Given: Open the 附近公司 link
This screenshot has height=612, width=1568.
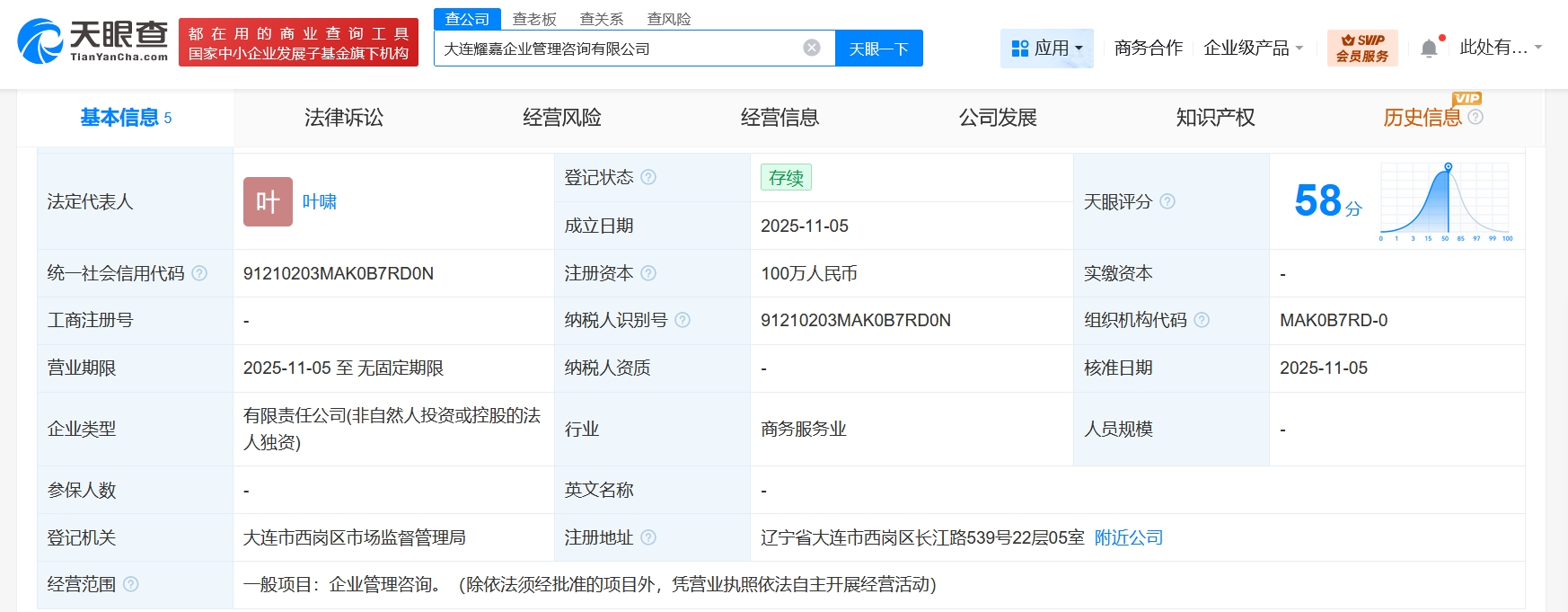Looking at the screenshot, I should 1128,537.
